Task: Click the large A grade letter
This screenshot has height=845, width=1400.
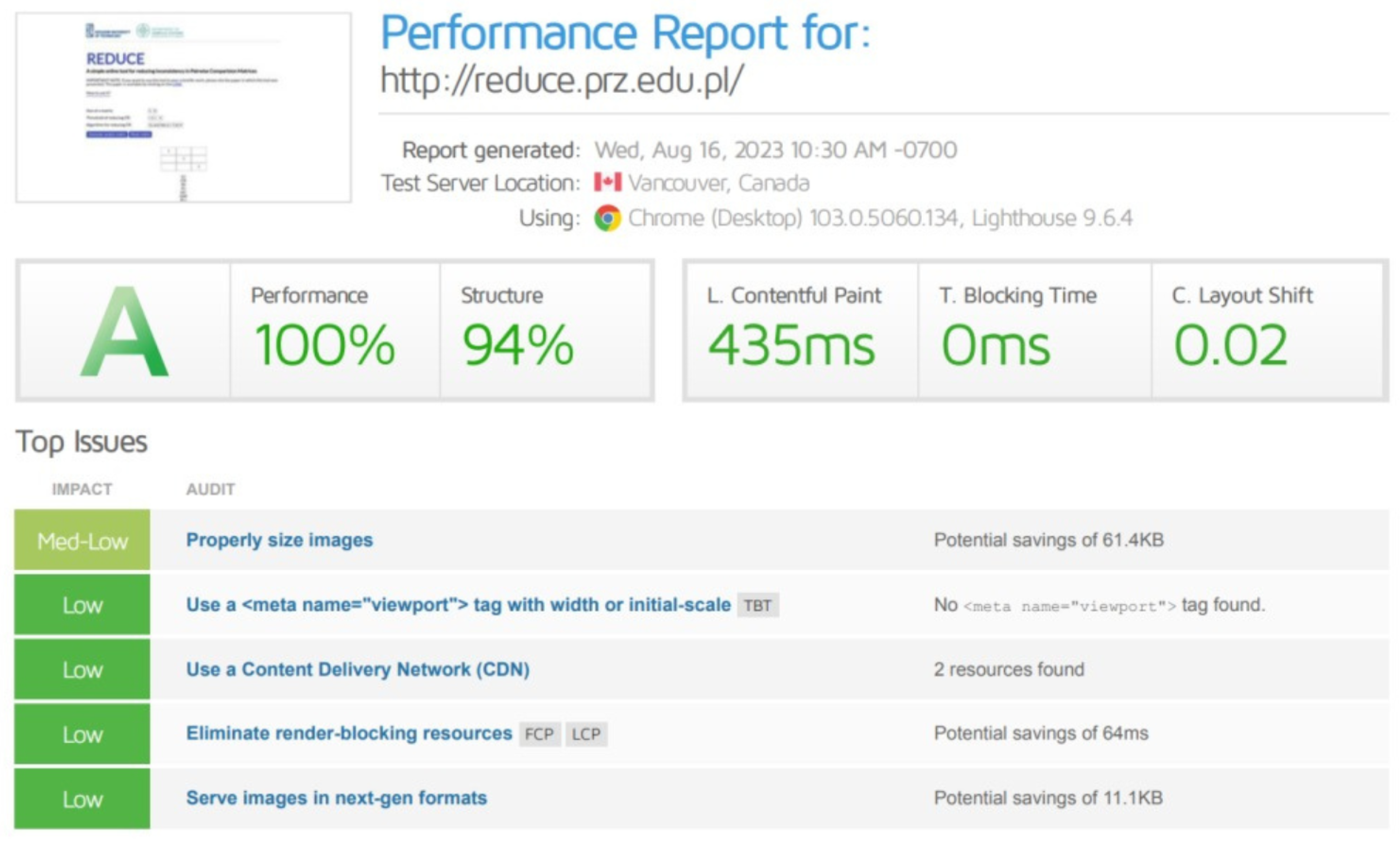Action: click(124, 332)
